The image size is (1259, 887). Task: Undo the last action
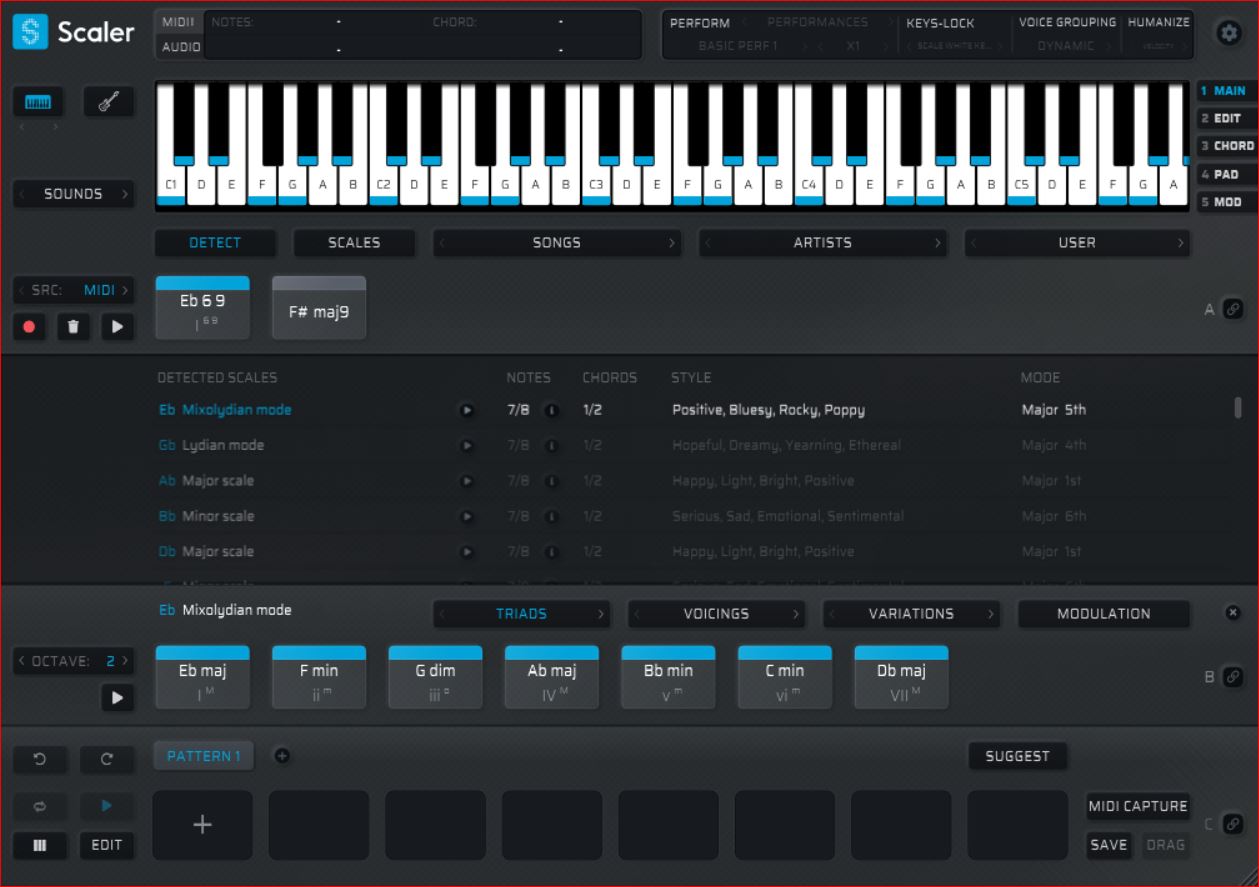point(39,760)
